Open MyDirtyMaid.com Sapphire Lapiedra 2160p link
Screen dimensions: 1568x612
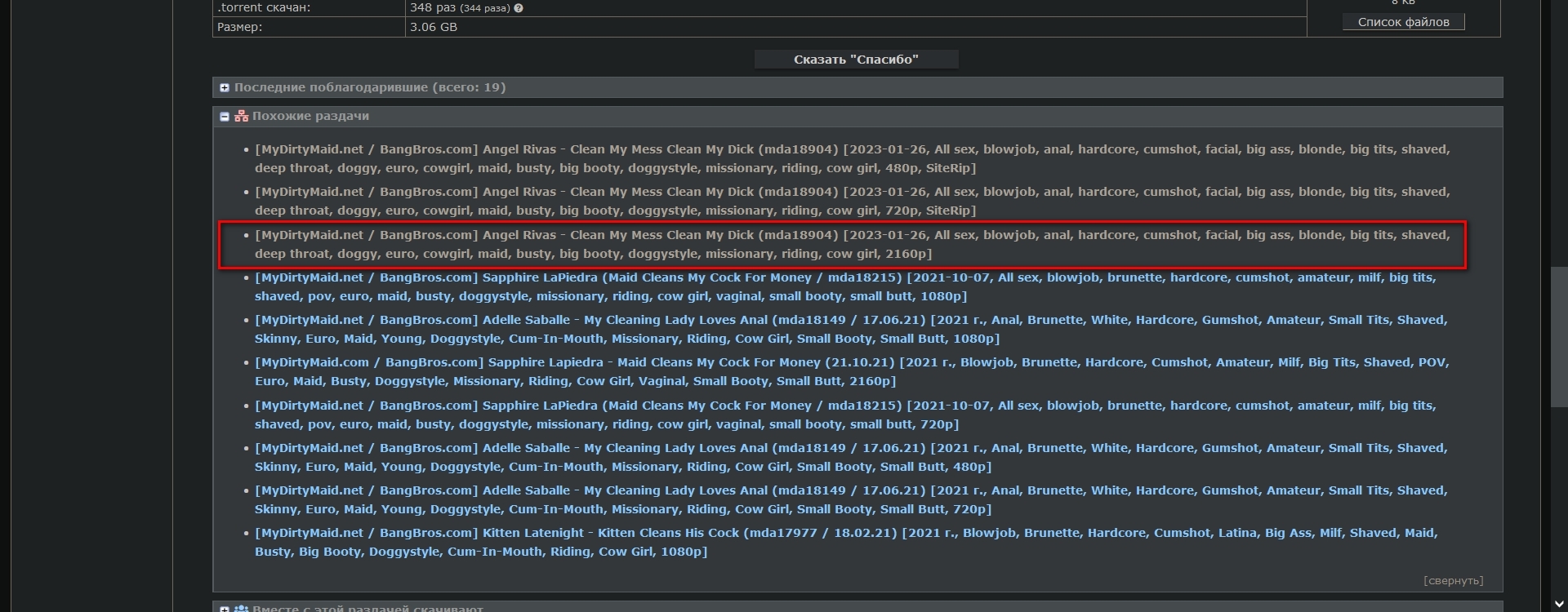pos(852,371)
